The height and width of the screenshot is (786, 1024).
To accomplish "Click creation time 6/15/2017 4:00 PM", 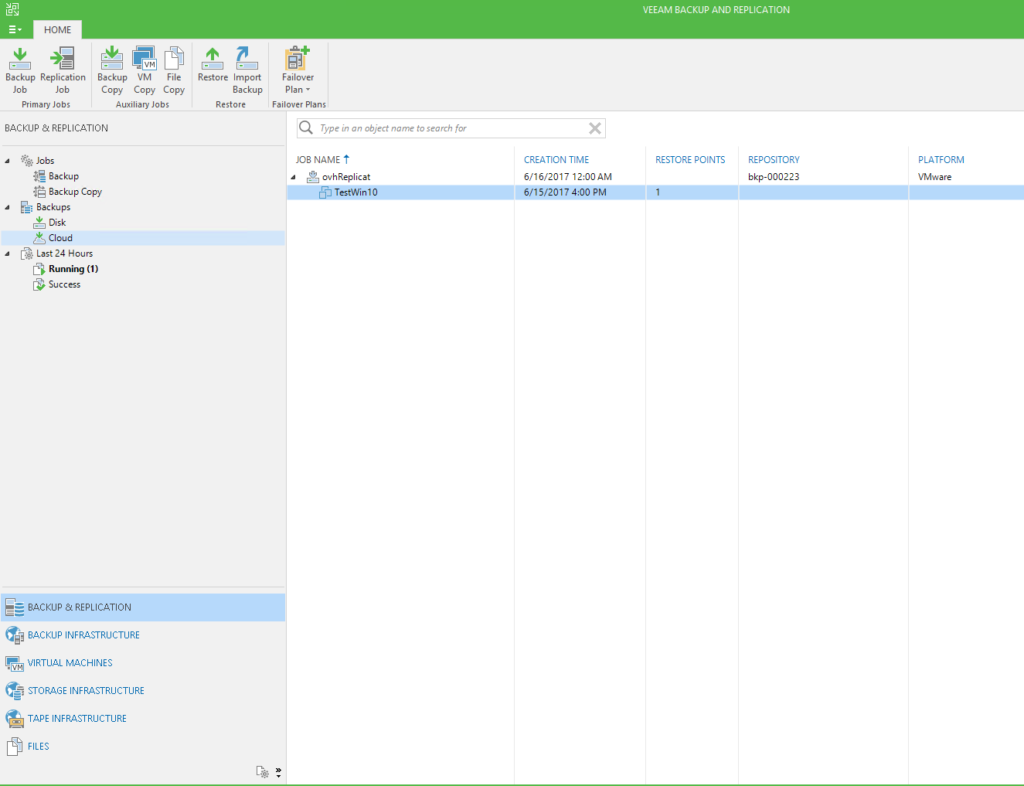I will [565, 193].
